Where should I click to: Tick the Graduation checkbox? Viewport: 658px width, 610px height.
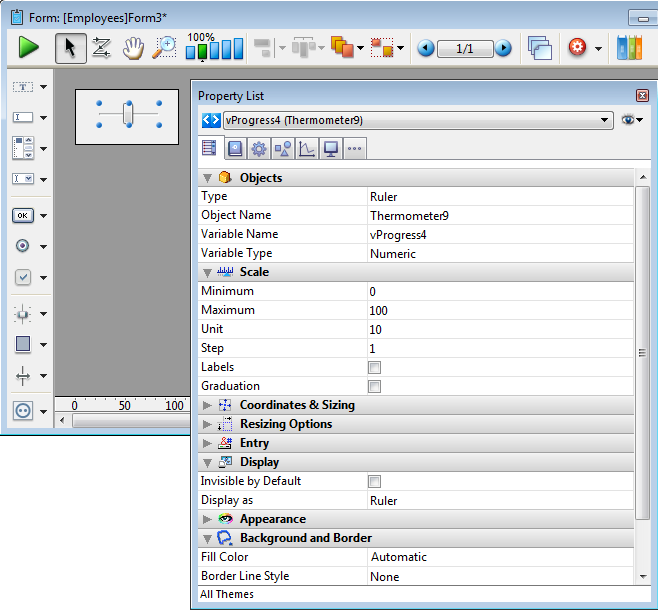(x=375, y=386)
